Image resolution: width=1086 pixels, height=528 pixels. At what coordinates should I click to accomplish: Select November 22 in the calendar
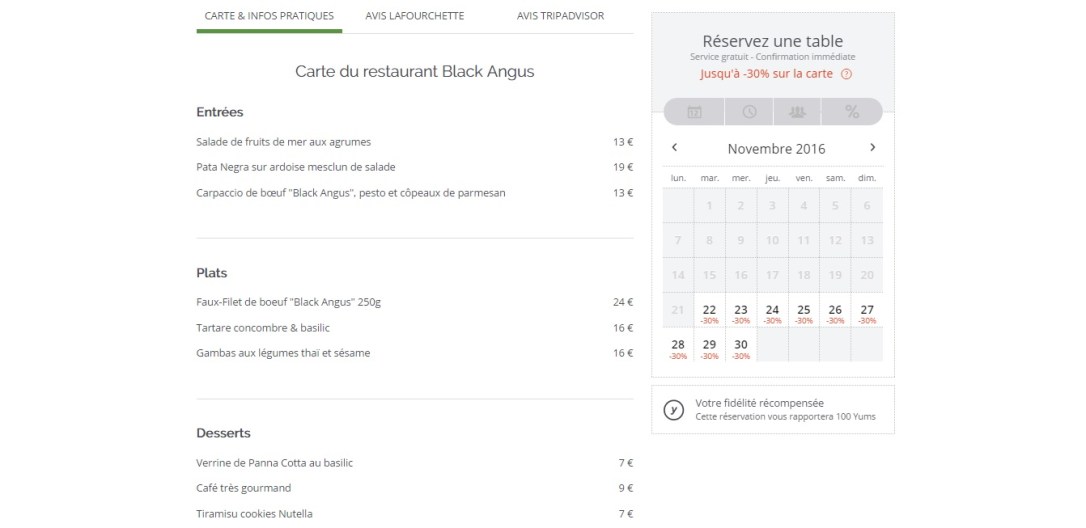click(x=709, y=313)
